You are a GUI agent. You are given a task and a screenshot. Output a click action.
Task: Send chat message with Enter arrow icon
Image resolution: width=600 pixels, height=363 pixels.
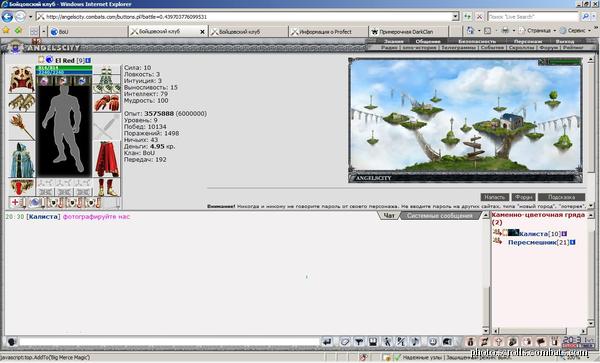point(326,342)
